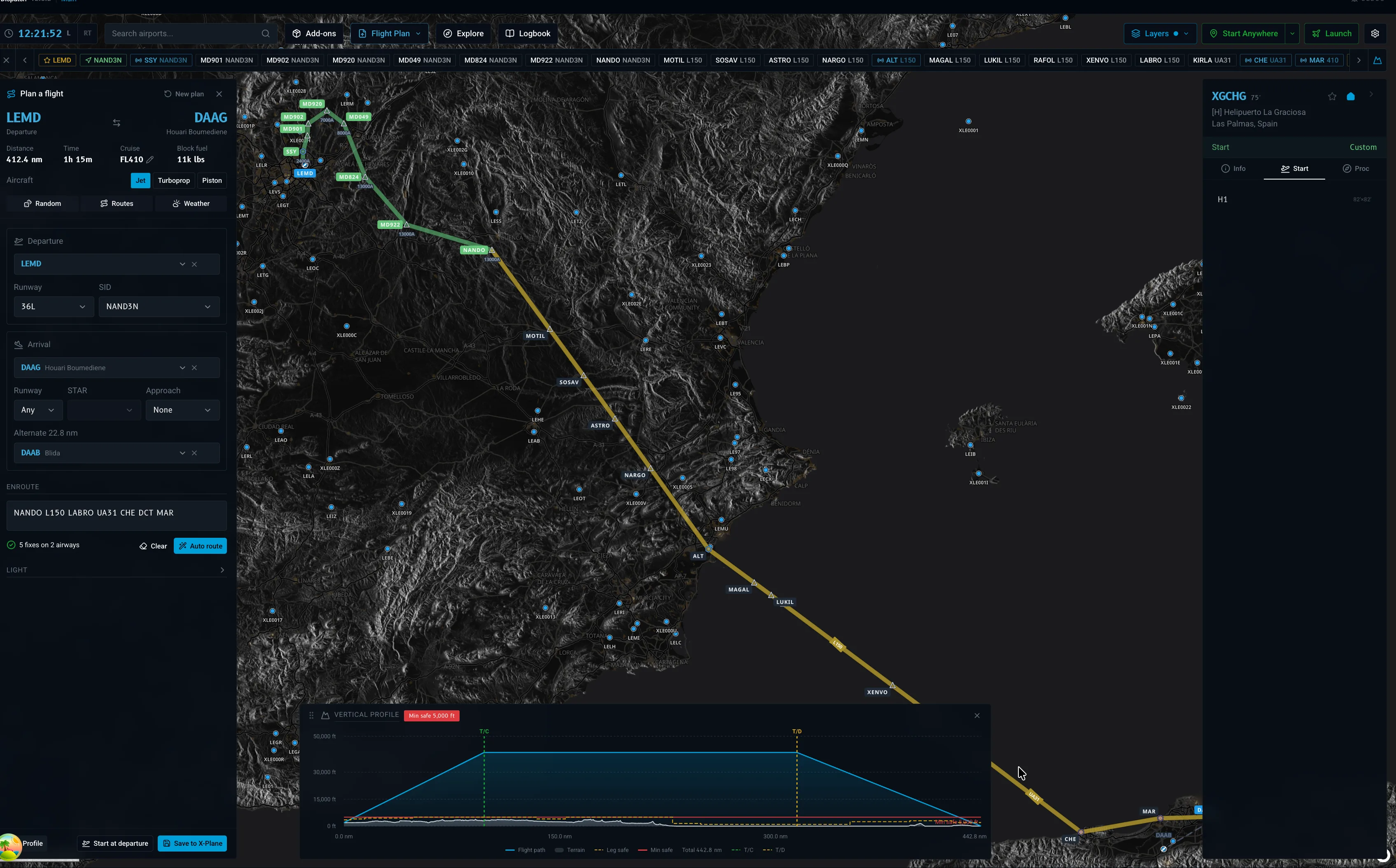Image resolution: width=1396 pixels, height=868 pixels.
Task: Close the Vertical Profile panel
Action: click(x=976, y=715)
